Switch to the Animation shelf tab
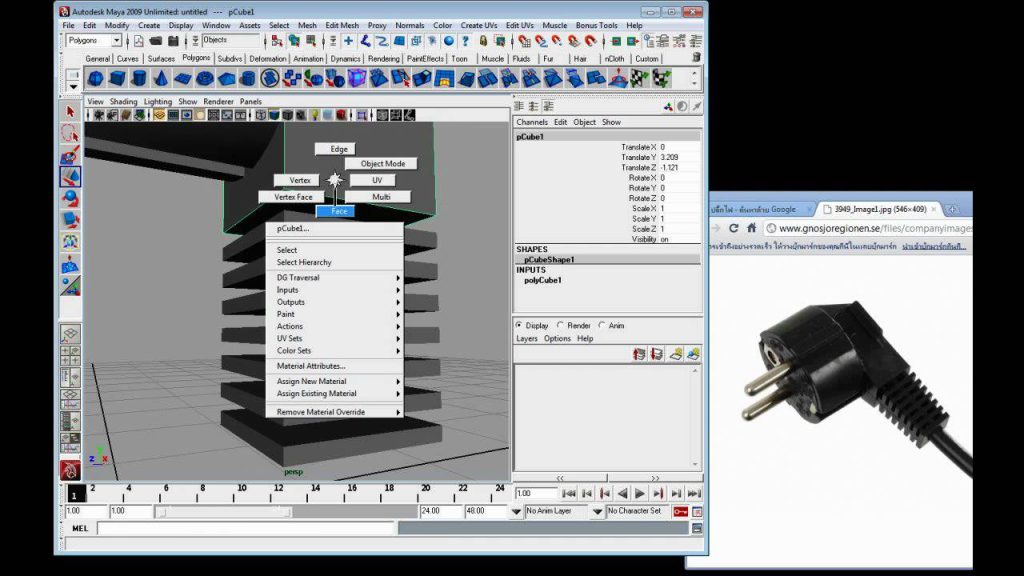 tap(308, 59)
